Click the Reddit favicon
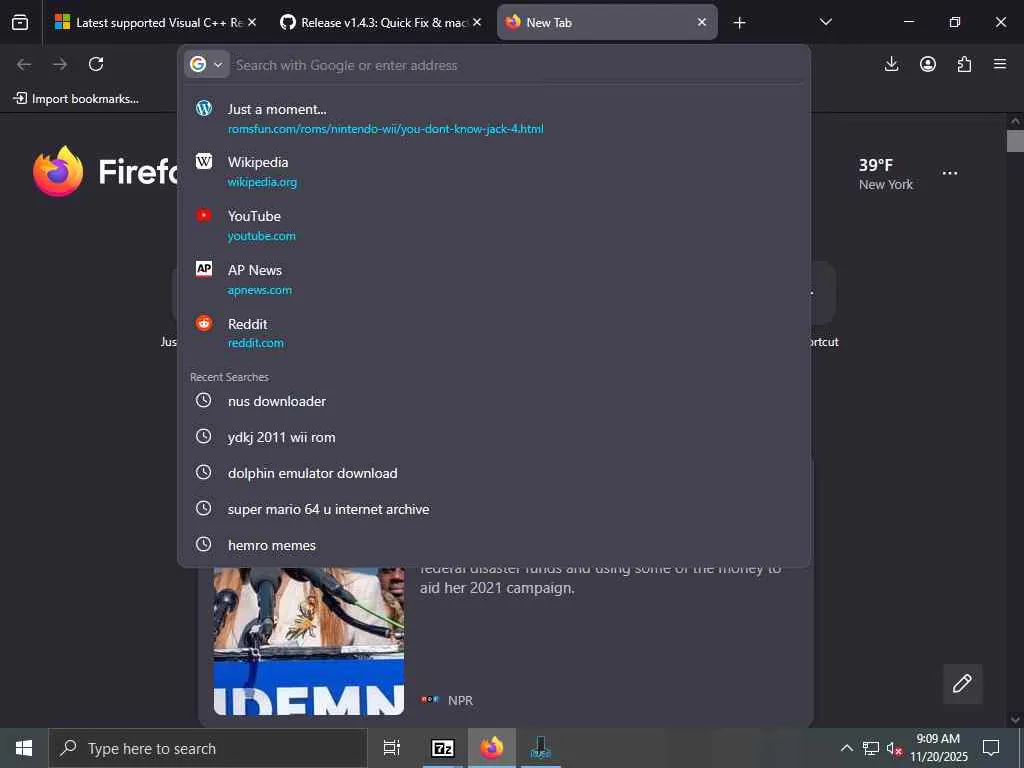Screen dimensions: 1024x768 click(x=204, y=323)
